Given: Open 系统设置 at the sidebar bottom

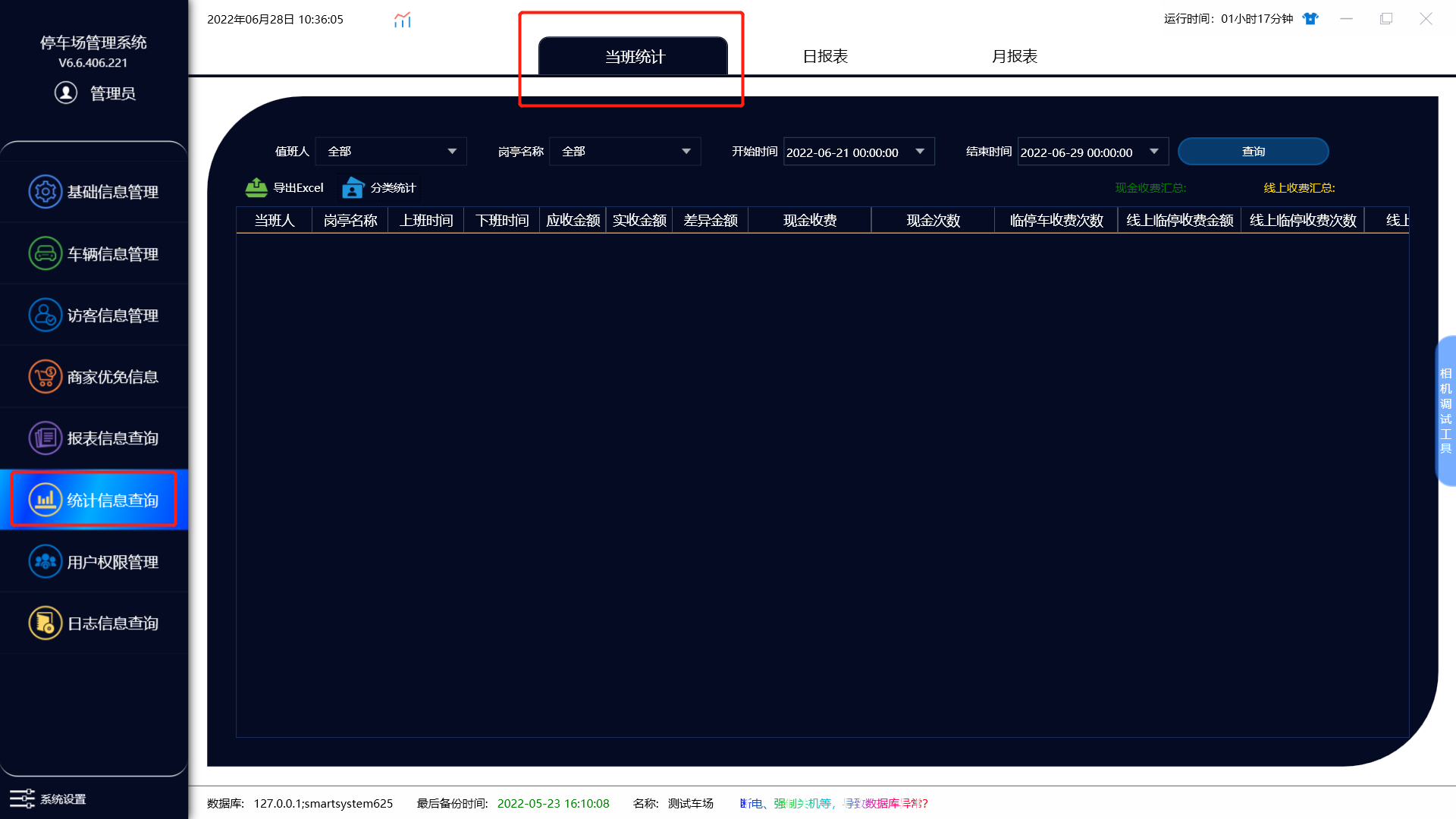Looking at the screenshot, I should 48,799.
